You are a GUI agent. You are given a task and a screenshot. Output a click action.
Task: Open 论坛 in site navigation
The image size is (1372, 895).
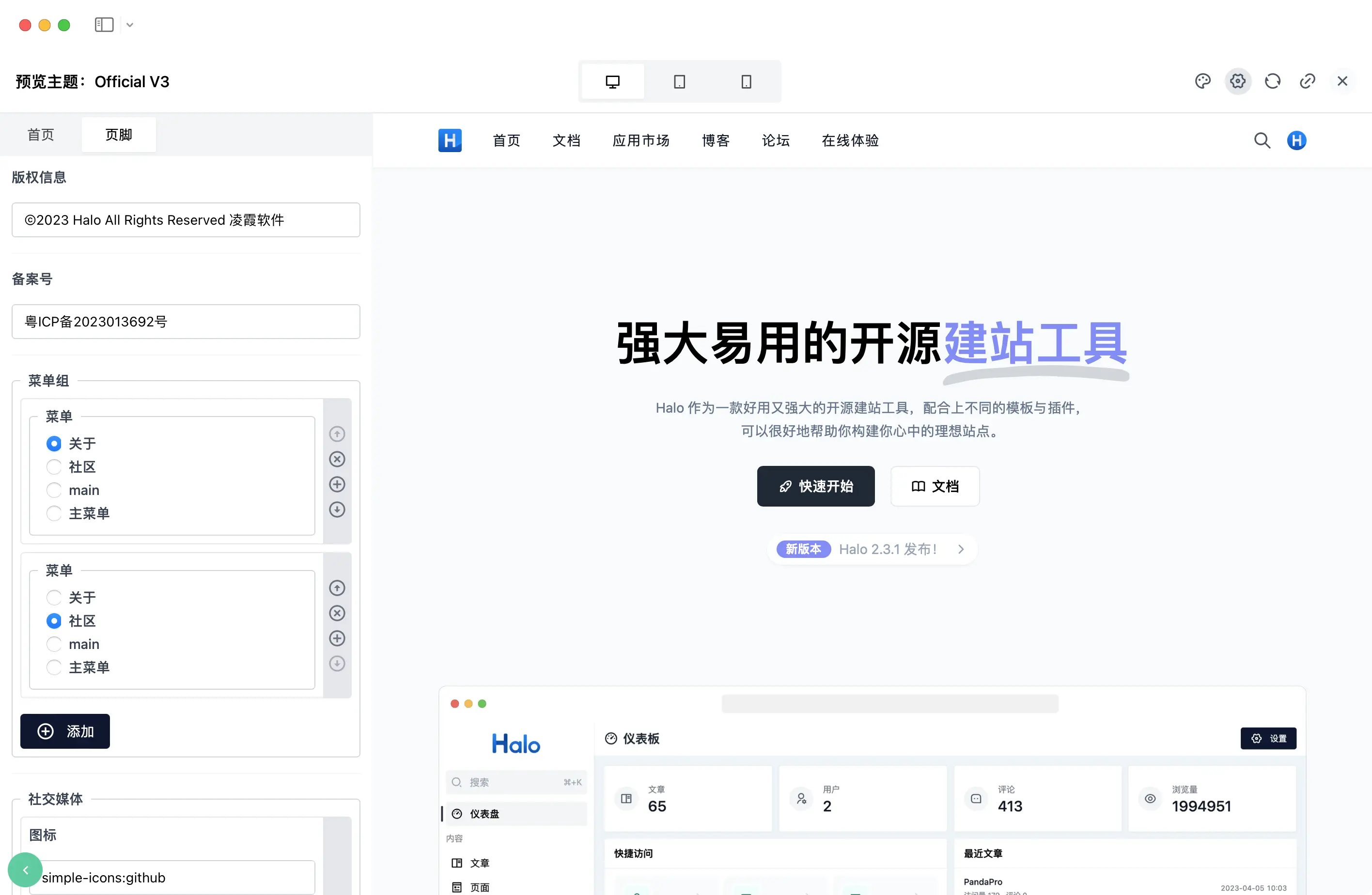tap(776, 140)
